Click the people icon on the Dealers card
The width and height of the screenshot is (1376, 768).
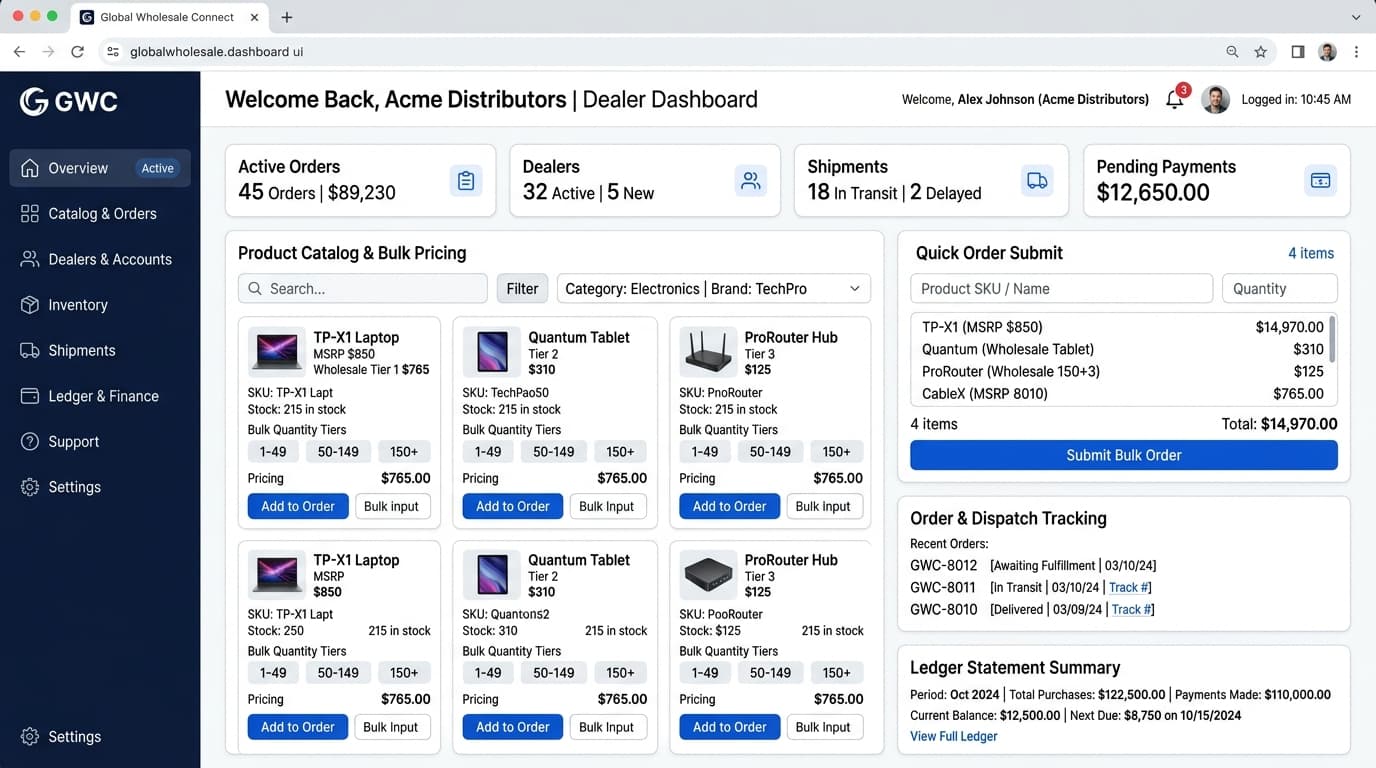pos(751,181)
